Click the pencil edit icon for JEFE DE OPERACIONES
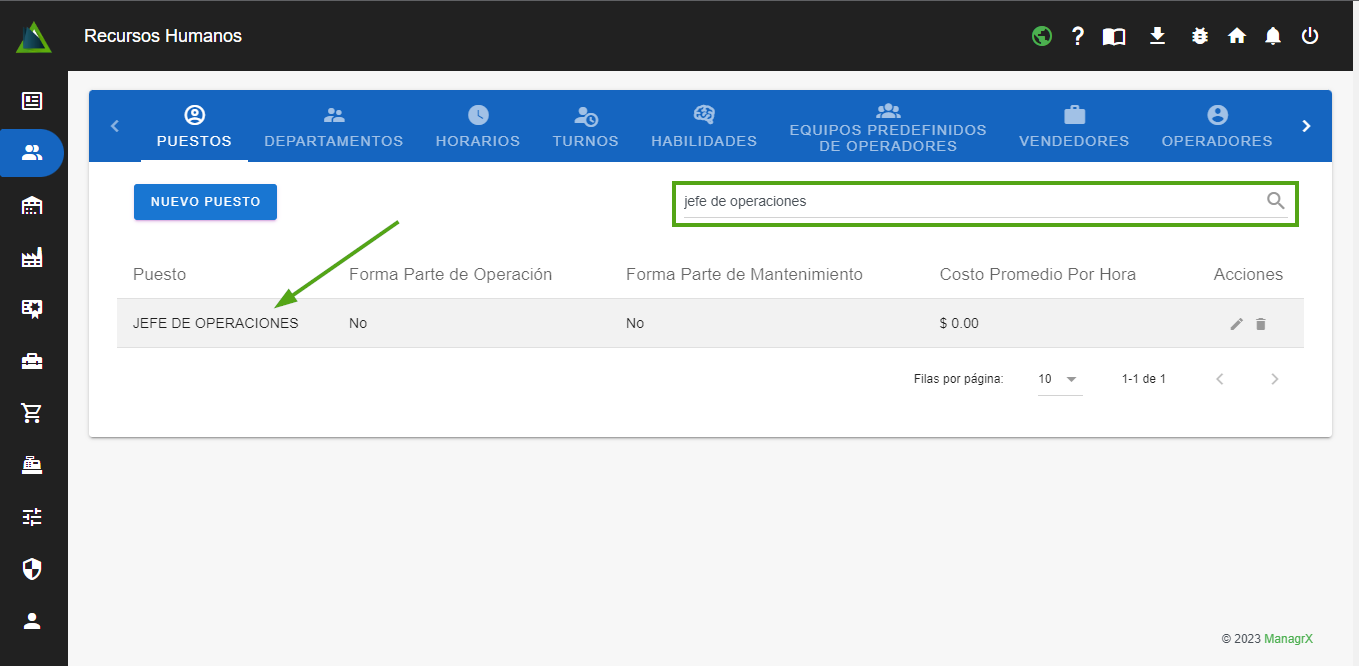Image resolution: width=1359 pixels, height=666 pixels. pos(1236,324)
